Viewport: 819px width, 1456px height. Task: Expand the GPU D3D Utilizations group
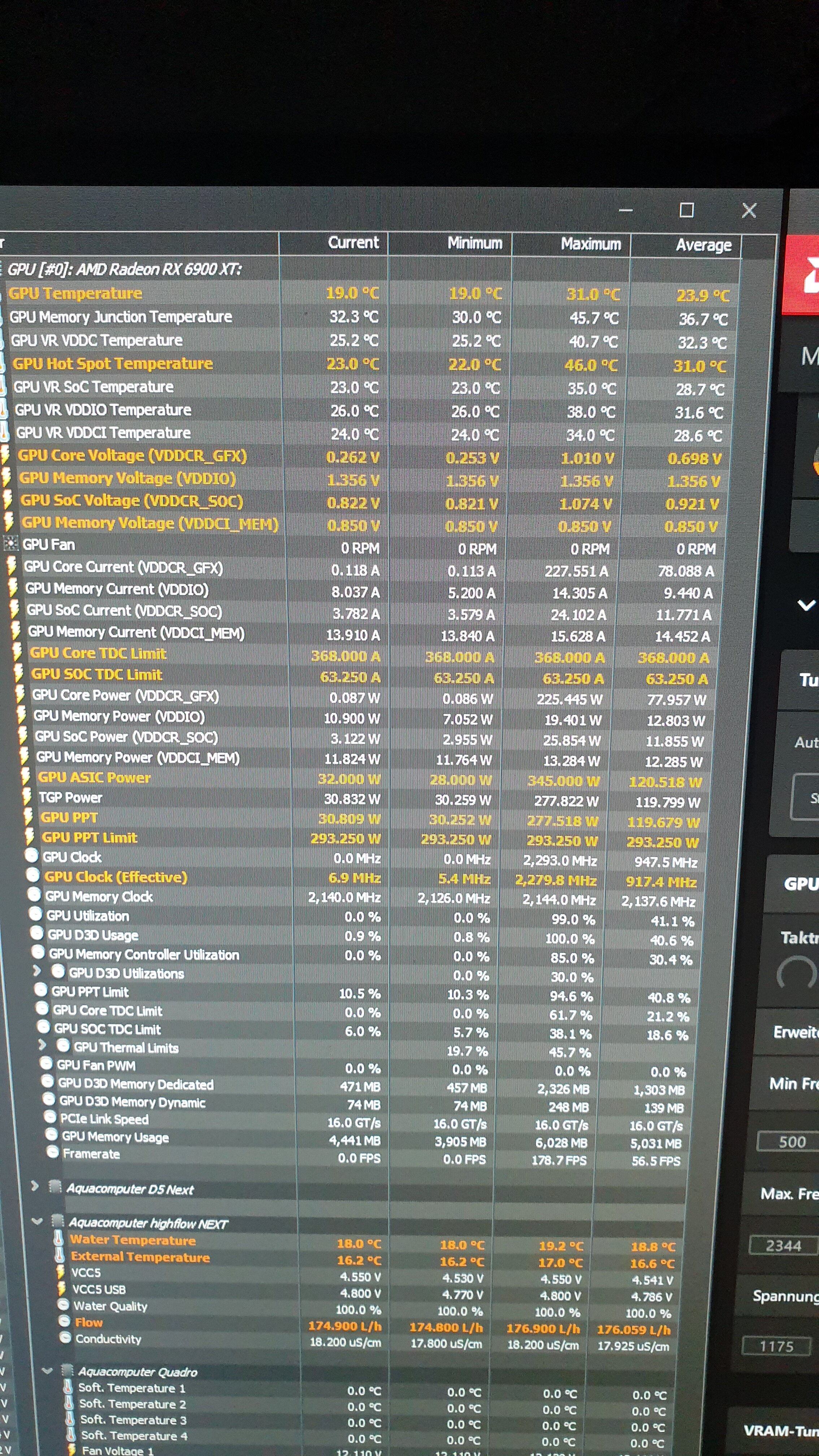pos(37,971)
